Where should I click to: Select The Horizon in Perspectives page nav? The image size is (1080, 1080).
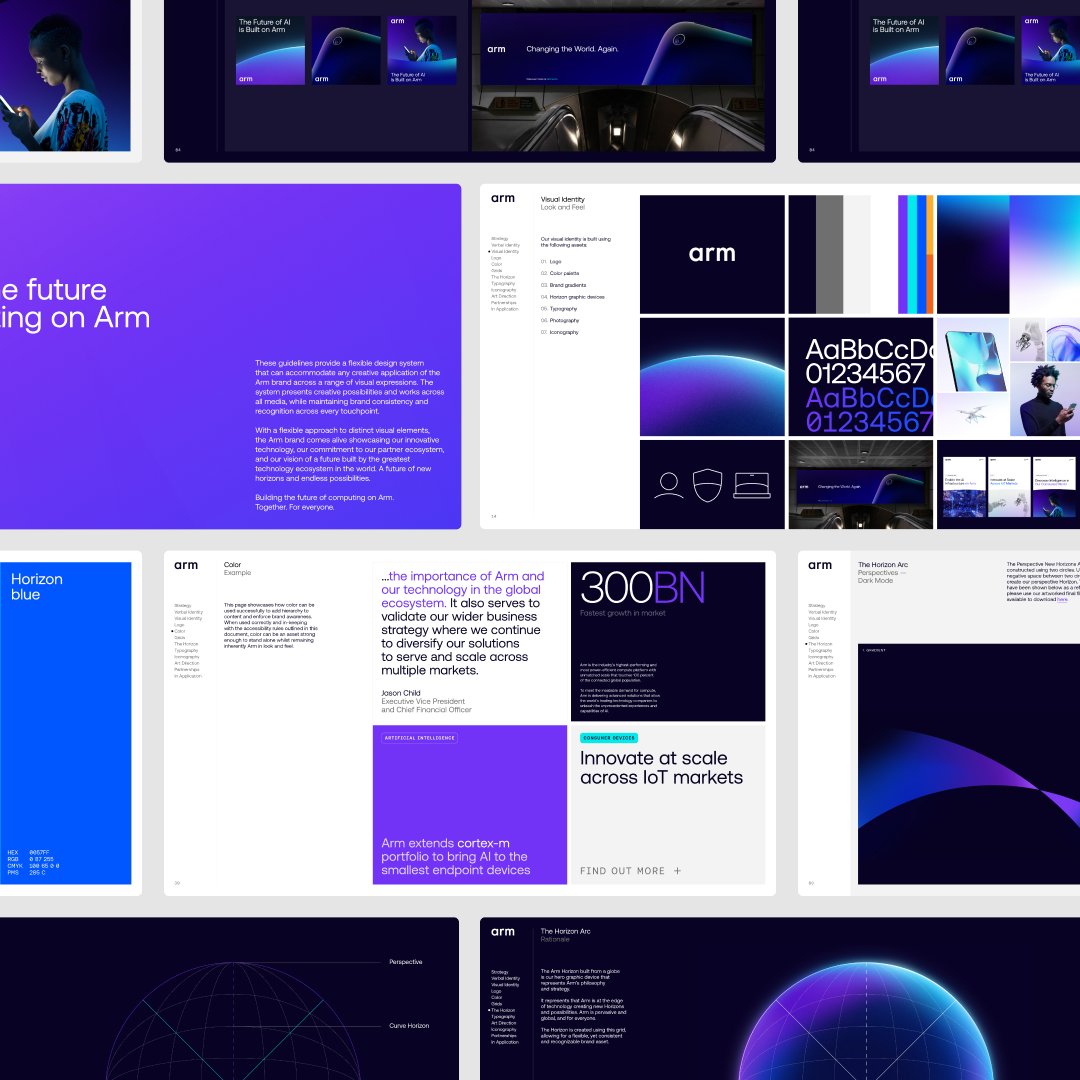pyautogui.click(x=820, y=644)
